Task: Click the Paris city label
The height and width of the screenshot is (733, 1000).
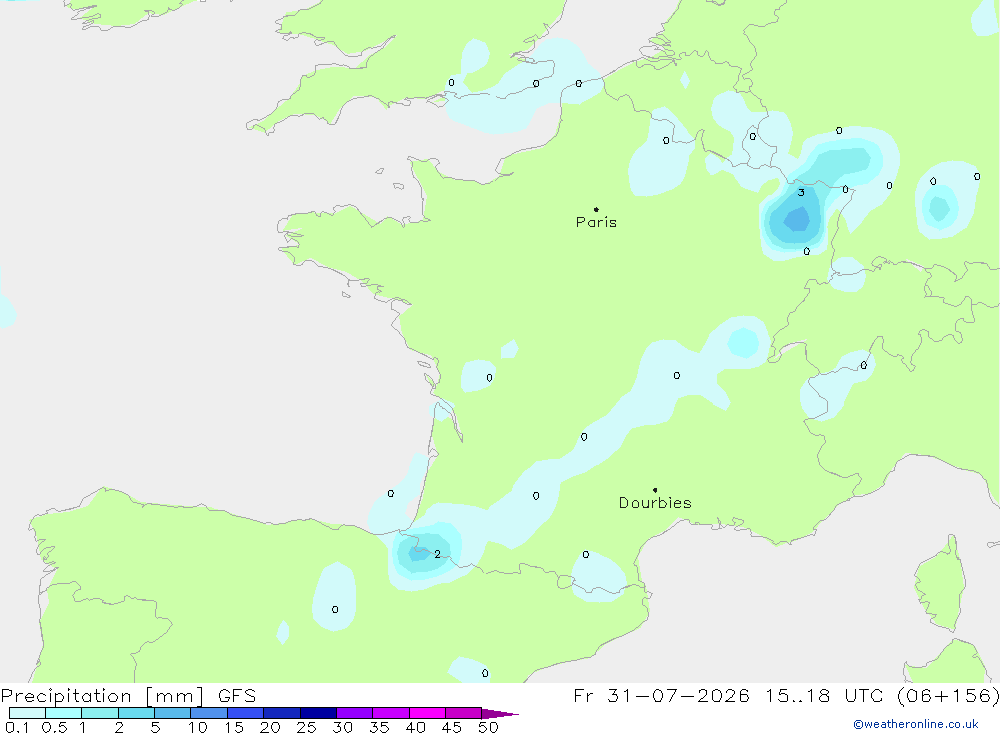Action: [596, 222]
